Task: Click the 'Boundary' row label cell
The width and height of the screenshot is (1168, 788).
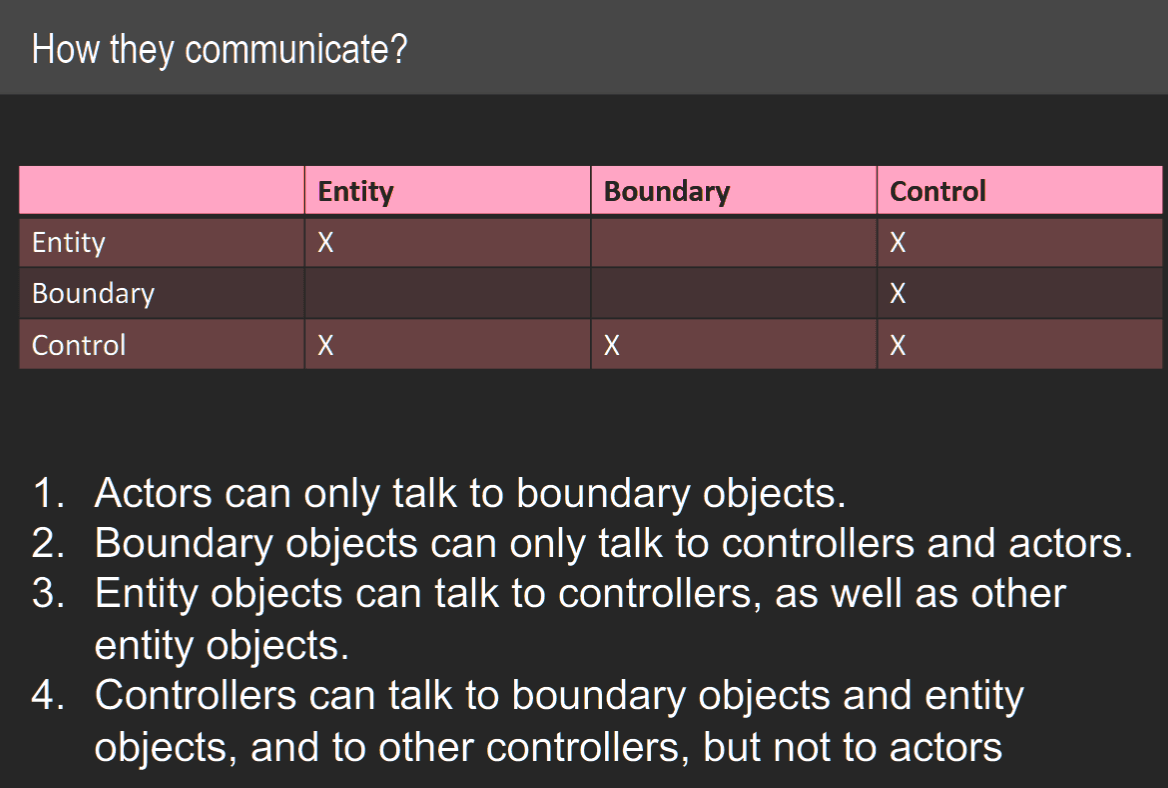Action: (162, 293)
